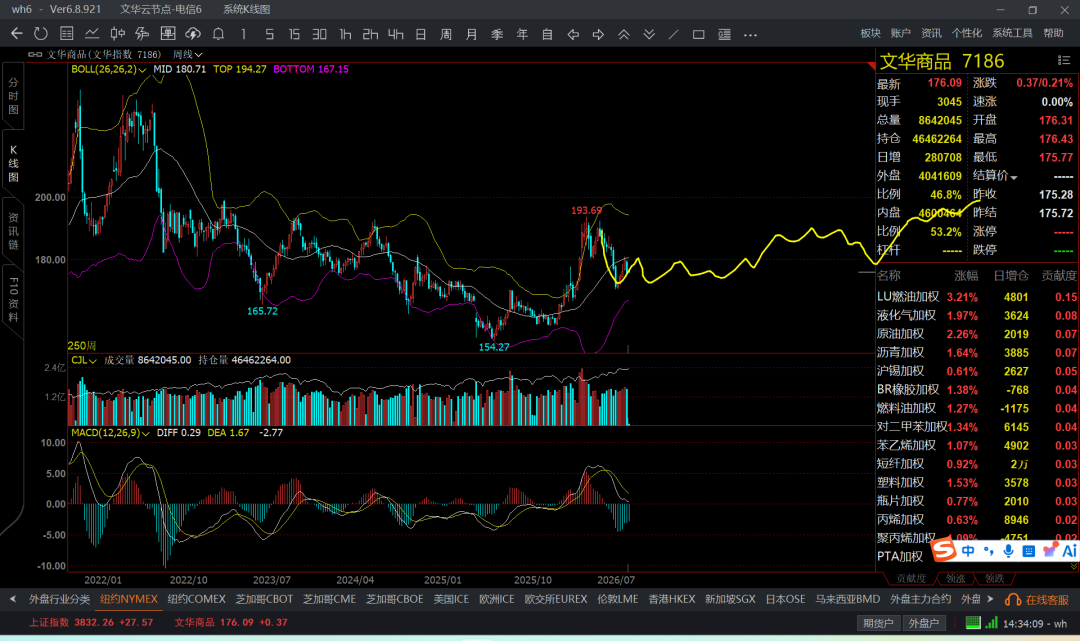Open the F10资料 side tab
This screenshot has height=641, width=1080.
(13, 300)
